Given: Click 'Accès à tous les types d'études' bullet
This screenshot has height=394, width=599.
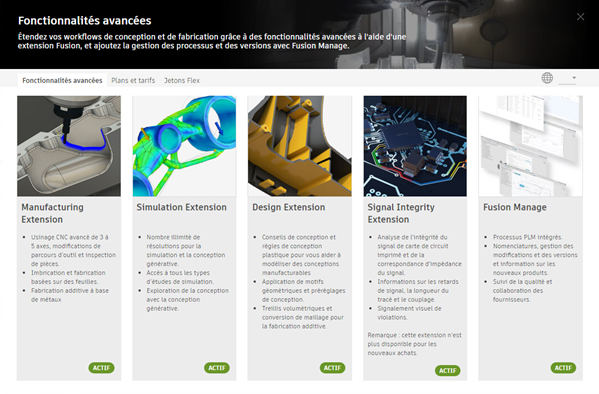Looking at the screenshot, I should pos(180,277).
